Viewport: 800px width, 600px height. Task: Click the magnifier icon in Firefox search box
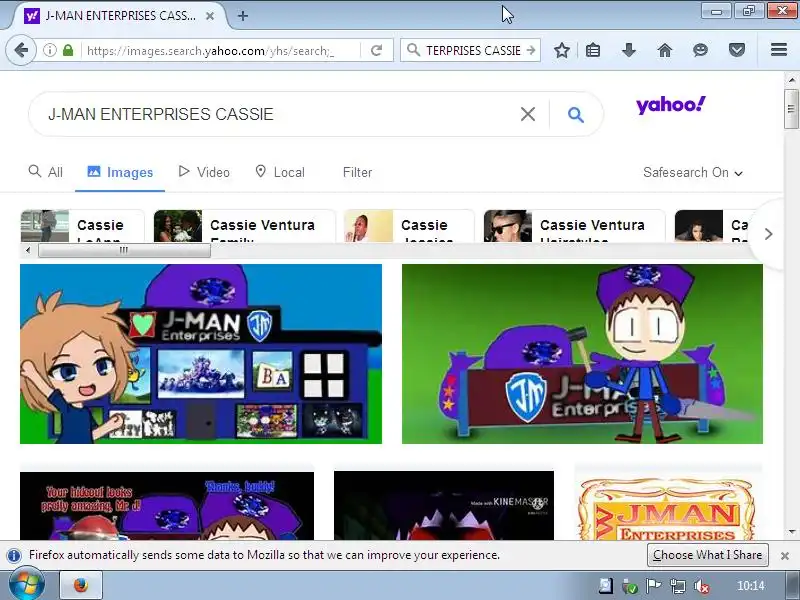413,50
